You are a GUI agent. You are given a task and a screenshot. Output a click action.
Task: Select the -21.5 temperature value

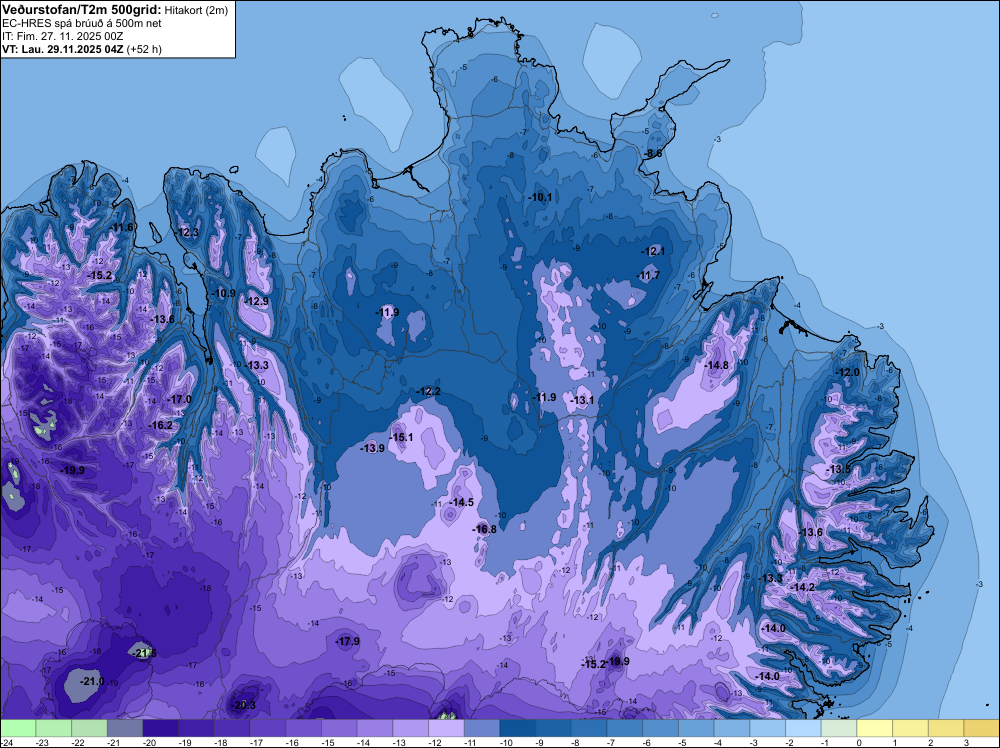[145, 653]
